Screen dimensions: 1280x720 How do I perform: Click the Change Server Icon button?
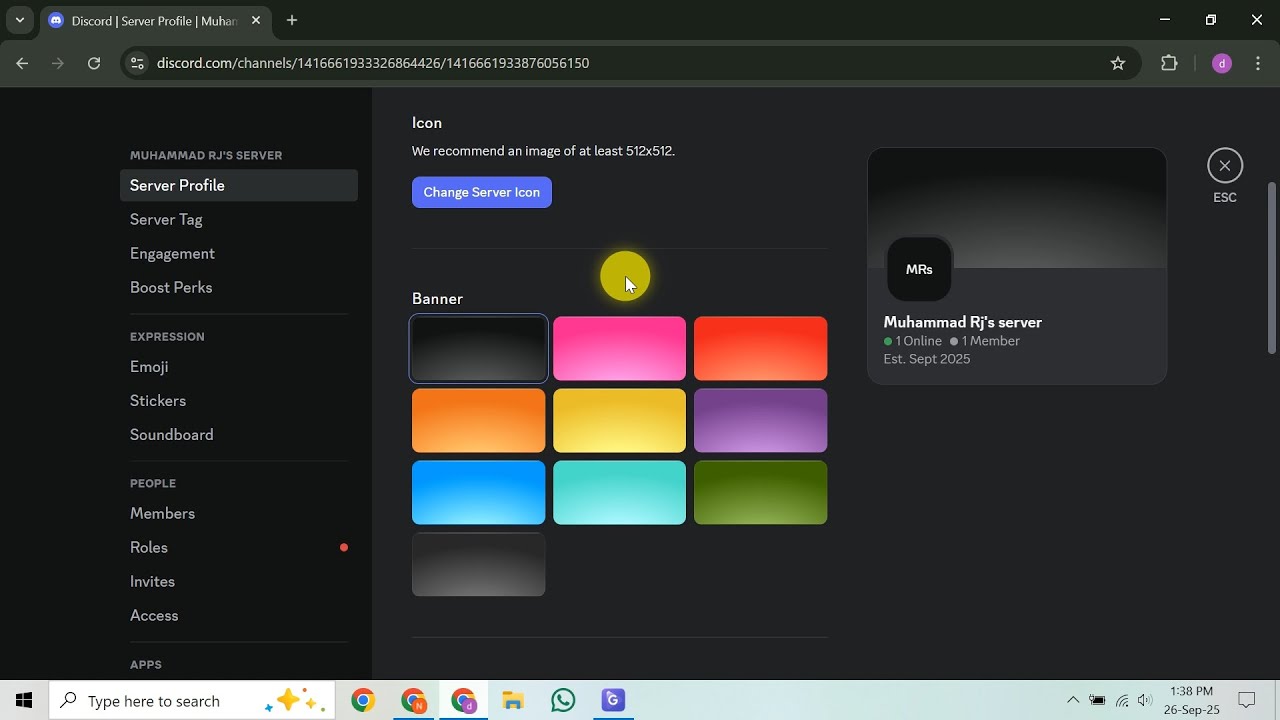coord(482,192)
